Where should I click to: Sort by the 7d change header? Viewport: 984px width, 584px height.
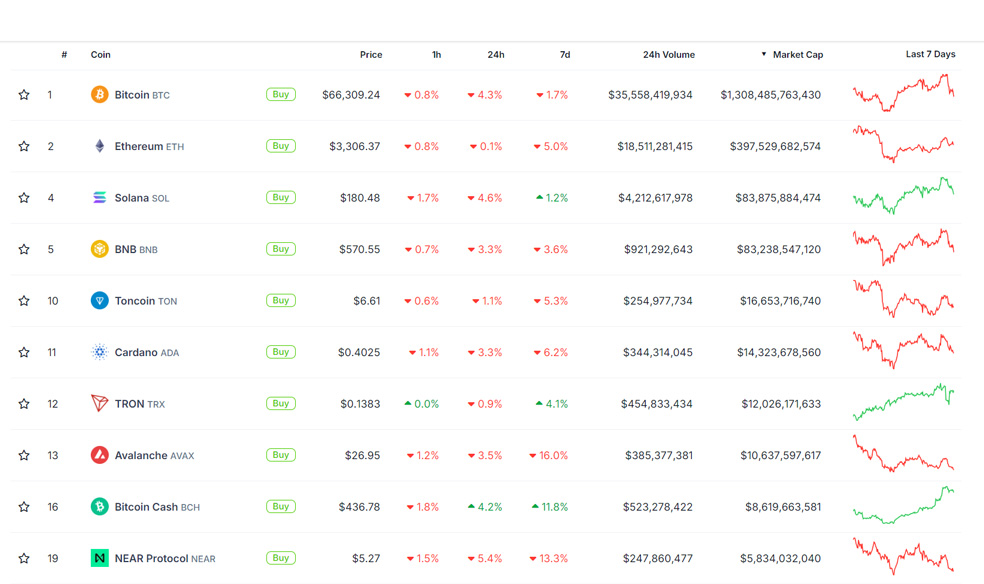pos(565,55)
